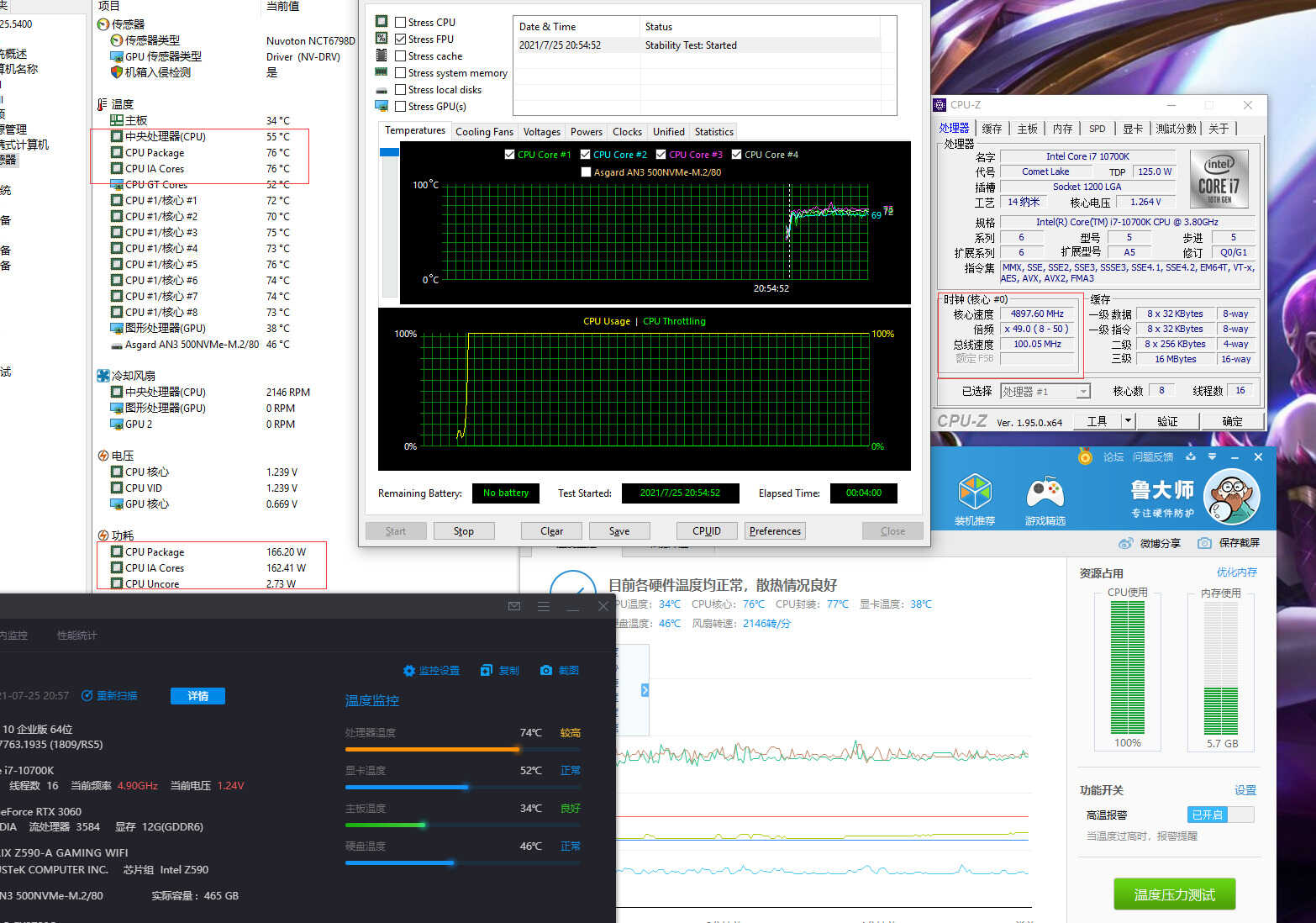Click the 论坛 link in Lu Master

pyautogui.click(x=1113, y=456)
